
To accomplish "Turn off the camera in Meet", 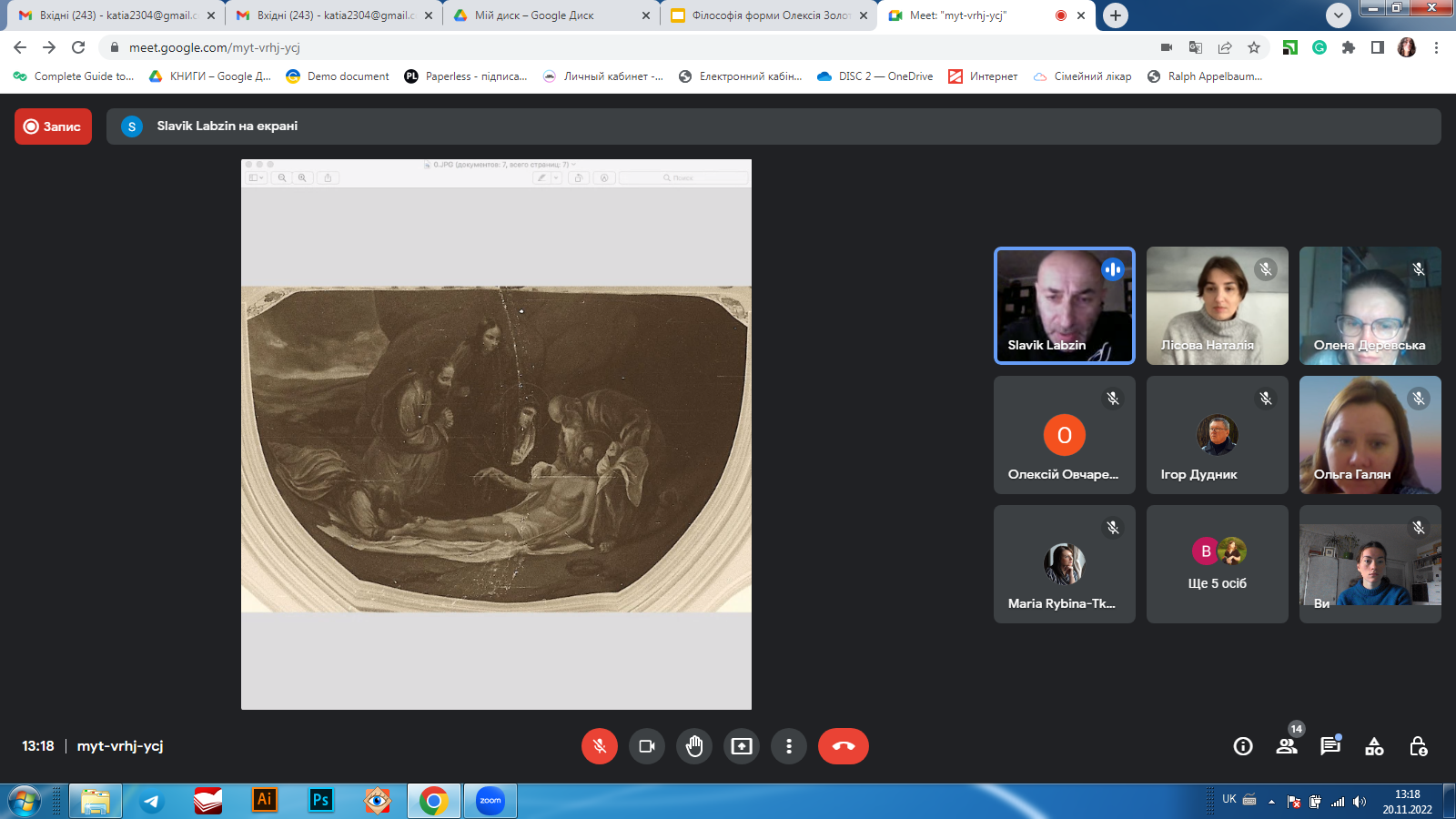I will pyautogui.click(x=647, y=746).
